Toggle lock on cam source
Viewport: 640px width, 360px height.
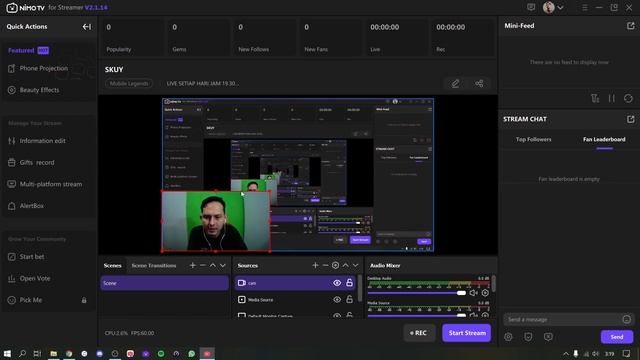pyautogui.click(x=349, y=282)
